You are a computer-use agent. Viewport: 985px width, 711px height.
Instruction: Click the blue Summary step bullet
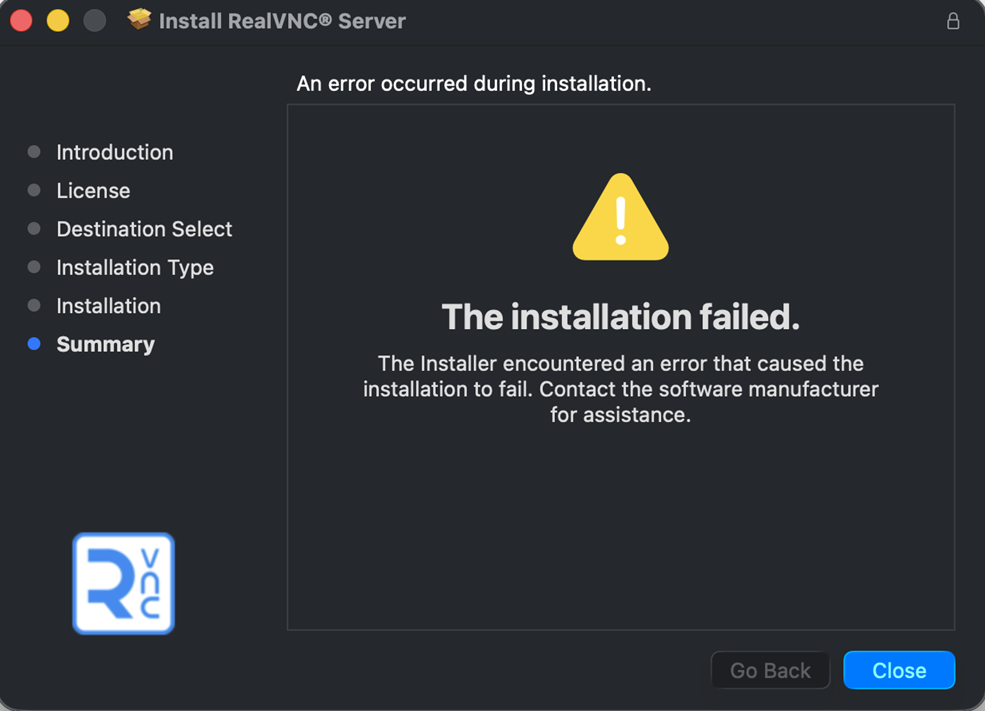coord(34,344)
